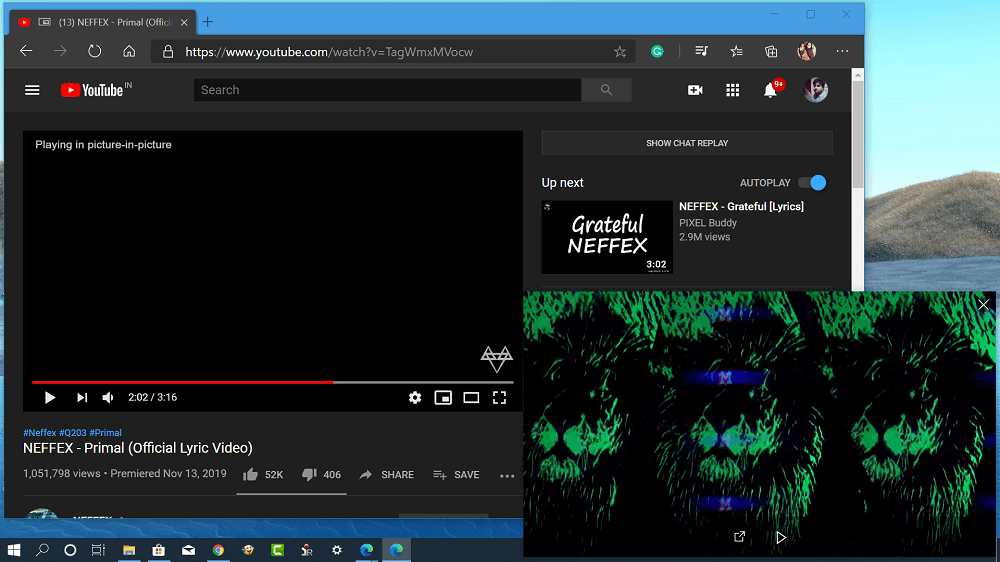Return to tab from picture-in-picture
This screenshot has height=562, width=1000.
pos(739,537)
